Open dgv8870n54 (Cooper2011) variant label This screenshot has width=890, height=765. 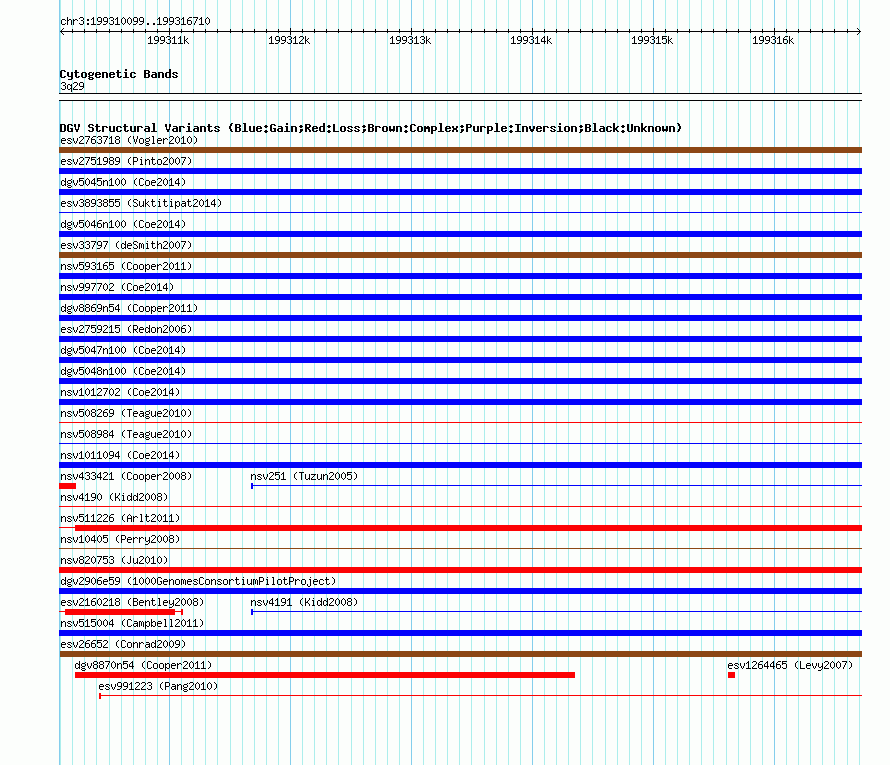point(143,665)
